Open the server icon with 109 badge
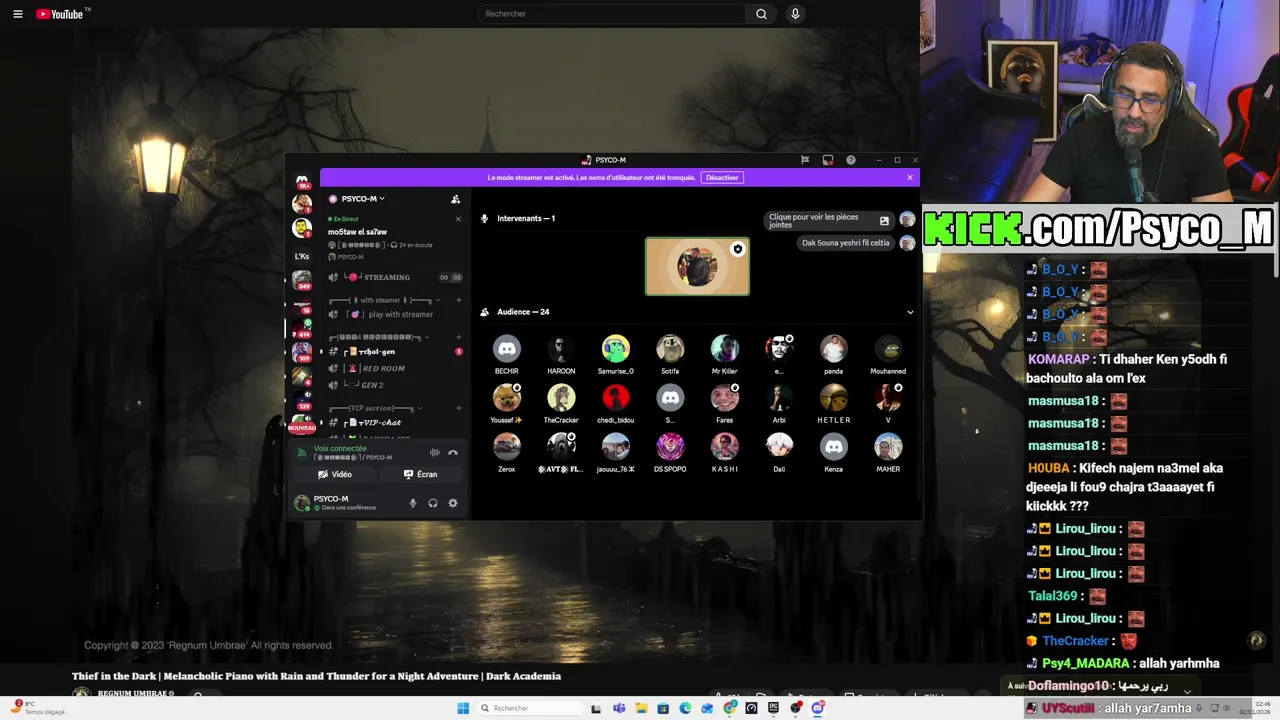 (302, 352)
